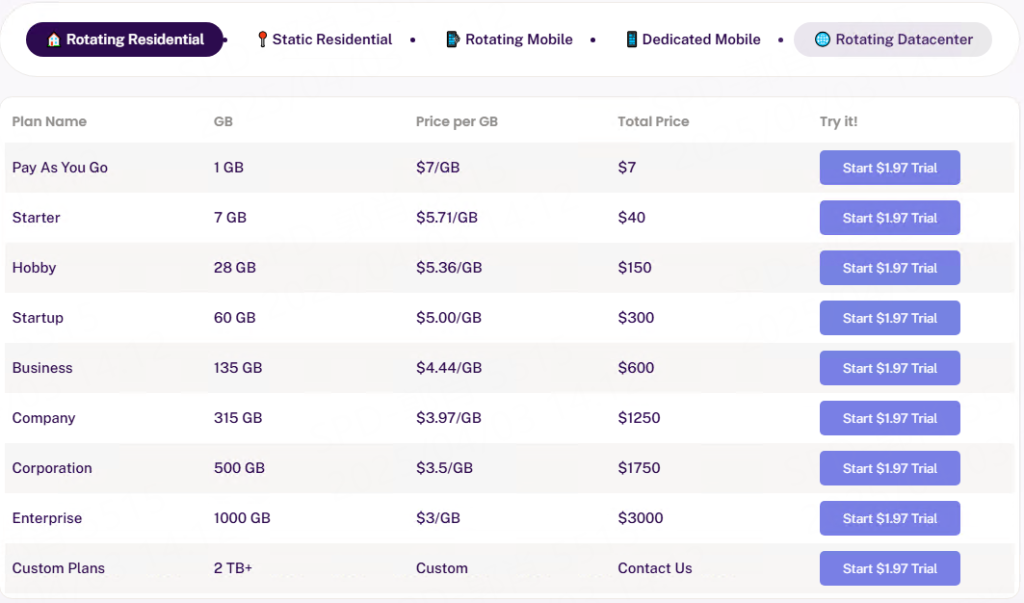The image size is (1024, 603).
Task: Open the Rotating Mobile tab
Action: (518, 40)
